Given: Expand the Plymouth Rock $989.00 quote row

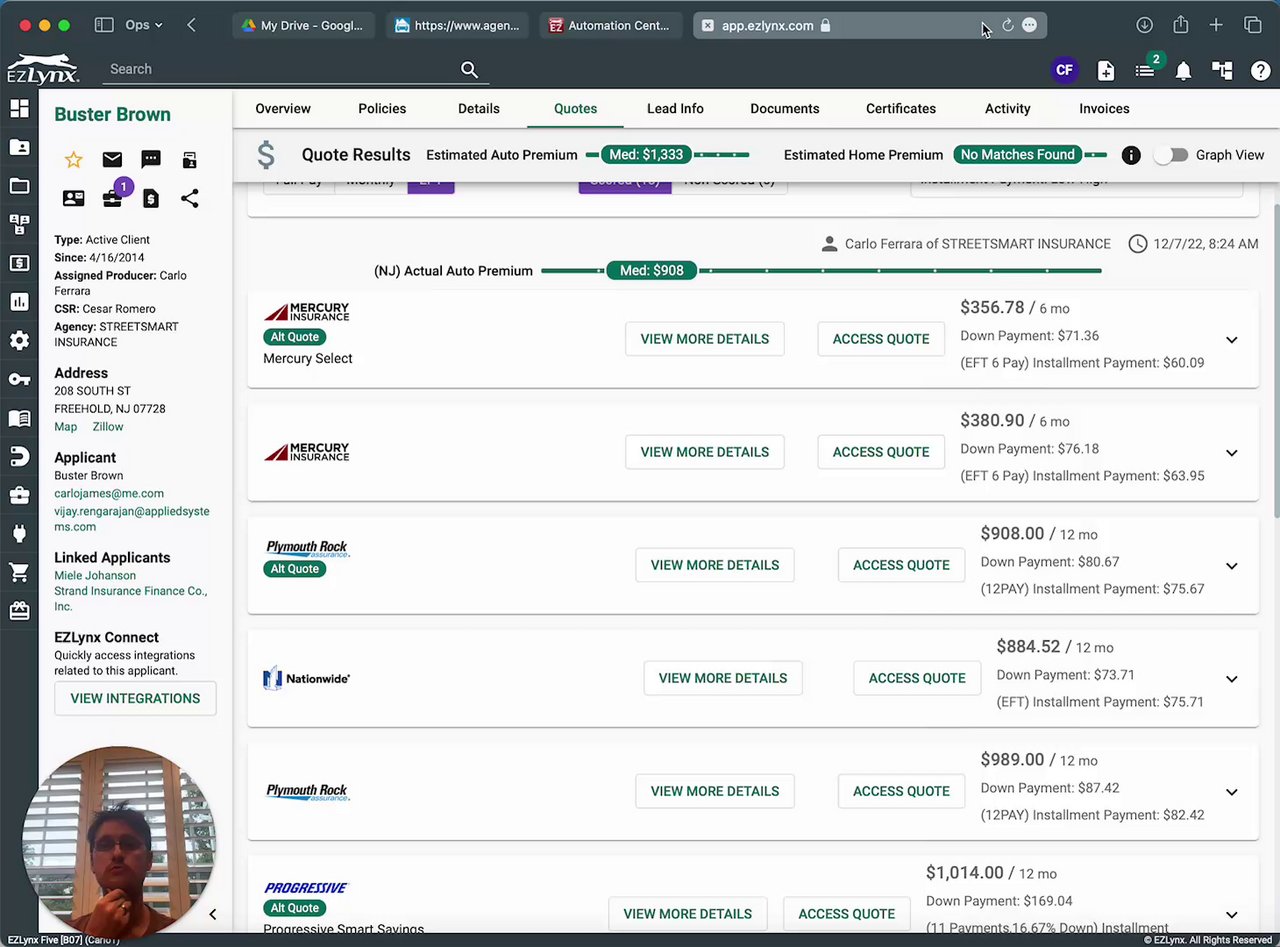Looking at the screenshot, I should point(1232,791).
